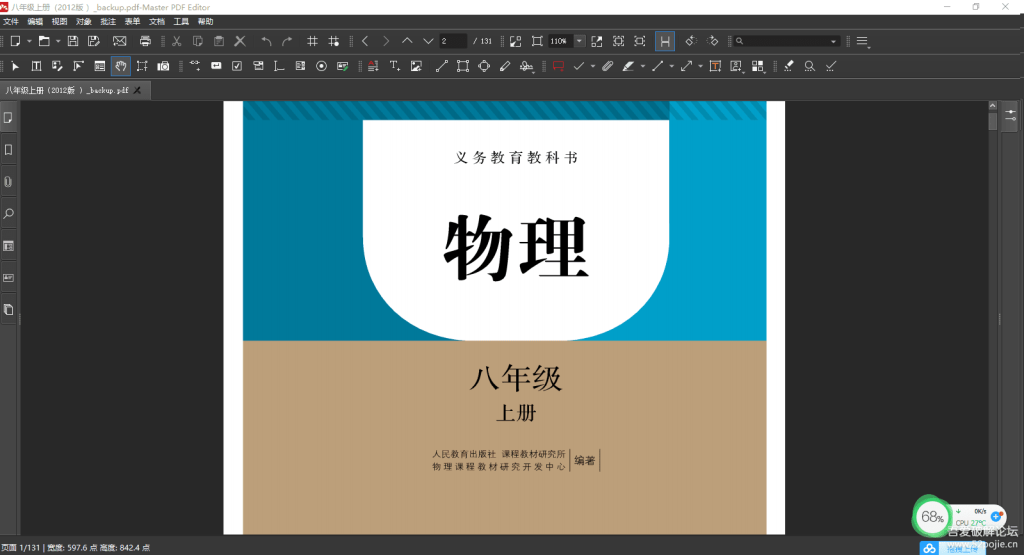This screenshot has height=555, width=1024.
Task: Open the 帮助 menu
Action: (205, 22)
